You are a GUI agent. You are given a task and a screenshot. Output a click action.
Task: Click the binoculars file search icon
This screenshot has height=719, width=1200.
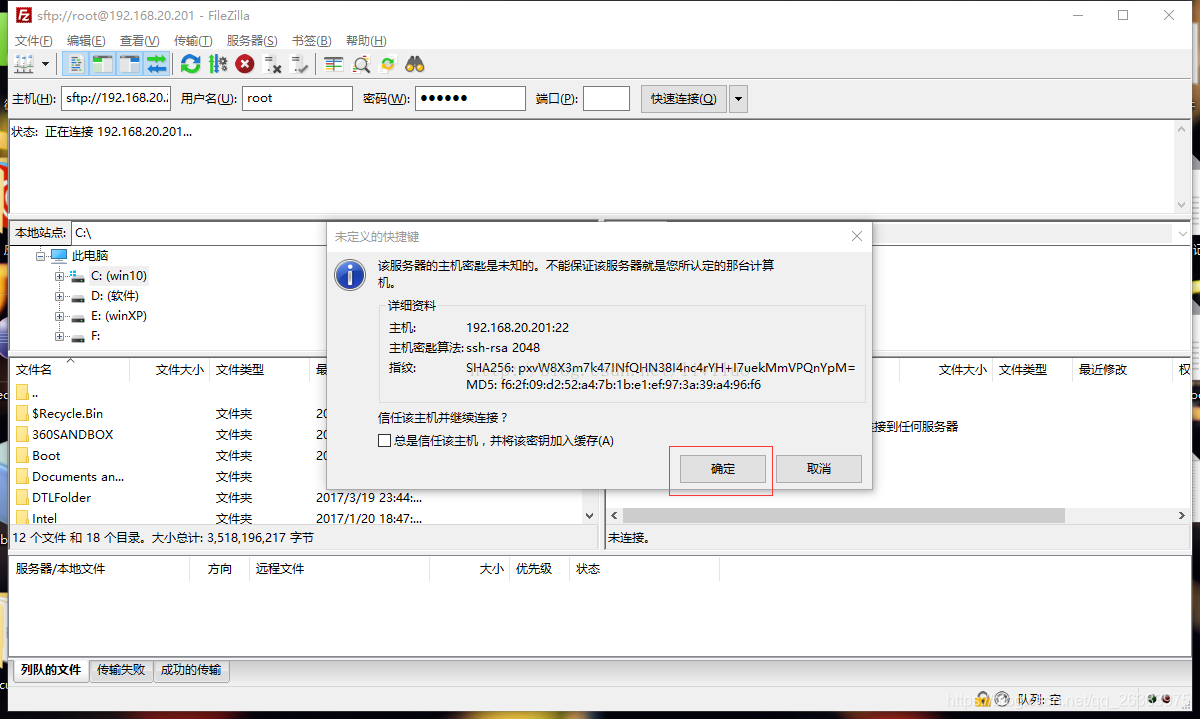415,64
